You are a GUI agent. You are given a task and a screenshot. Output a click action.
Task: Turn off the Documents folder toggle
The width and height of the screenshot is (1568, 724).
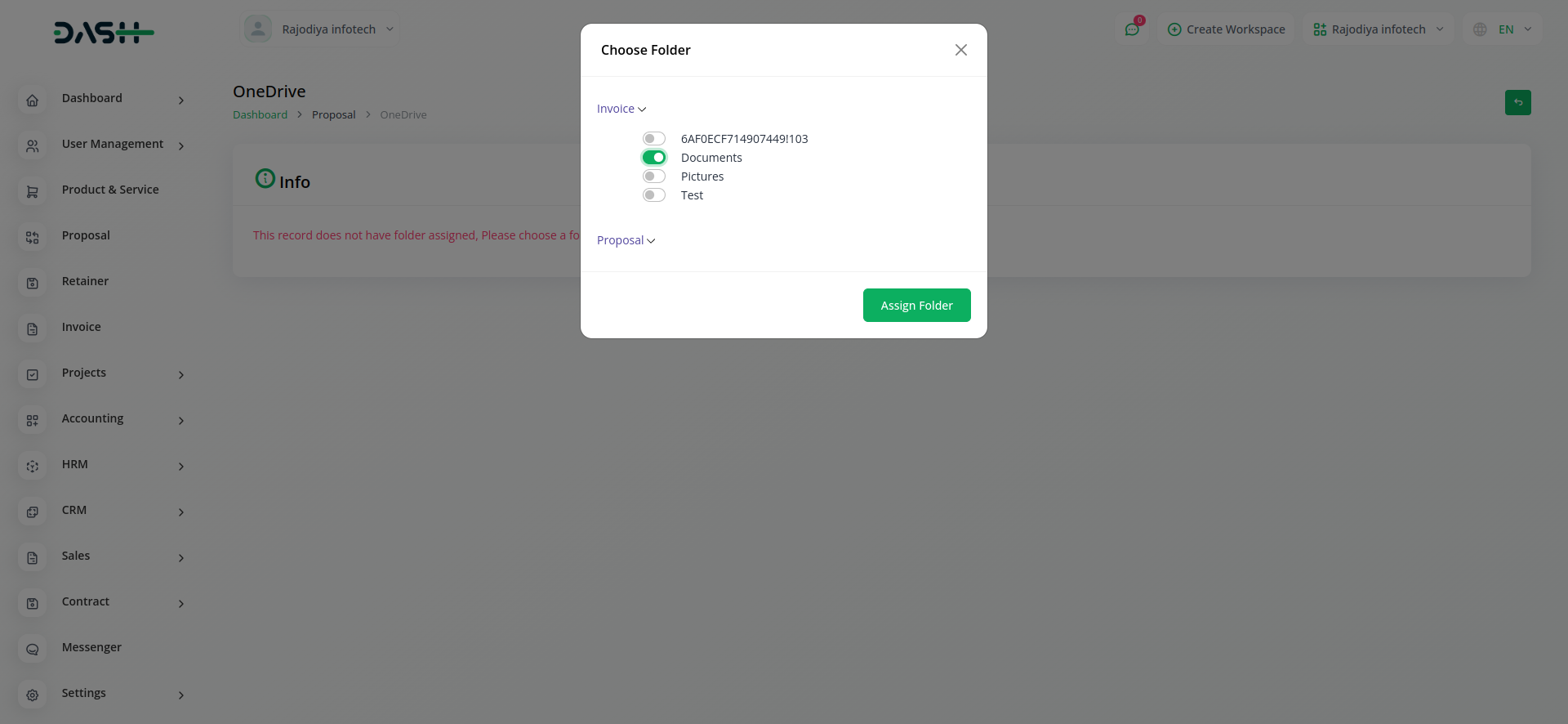click(654, 158)
